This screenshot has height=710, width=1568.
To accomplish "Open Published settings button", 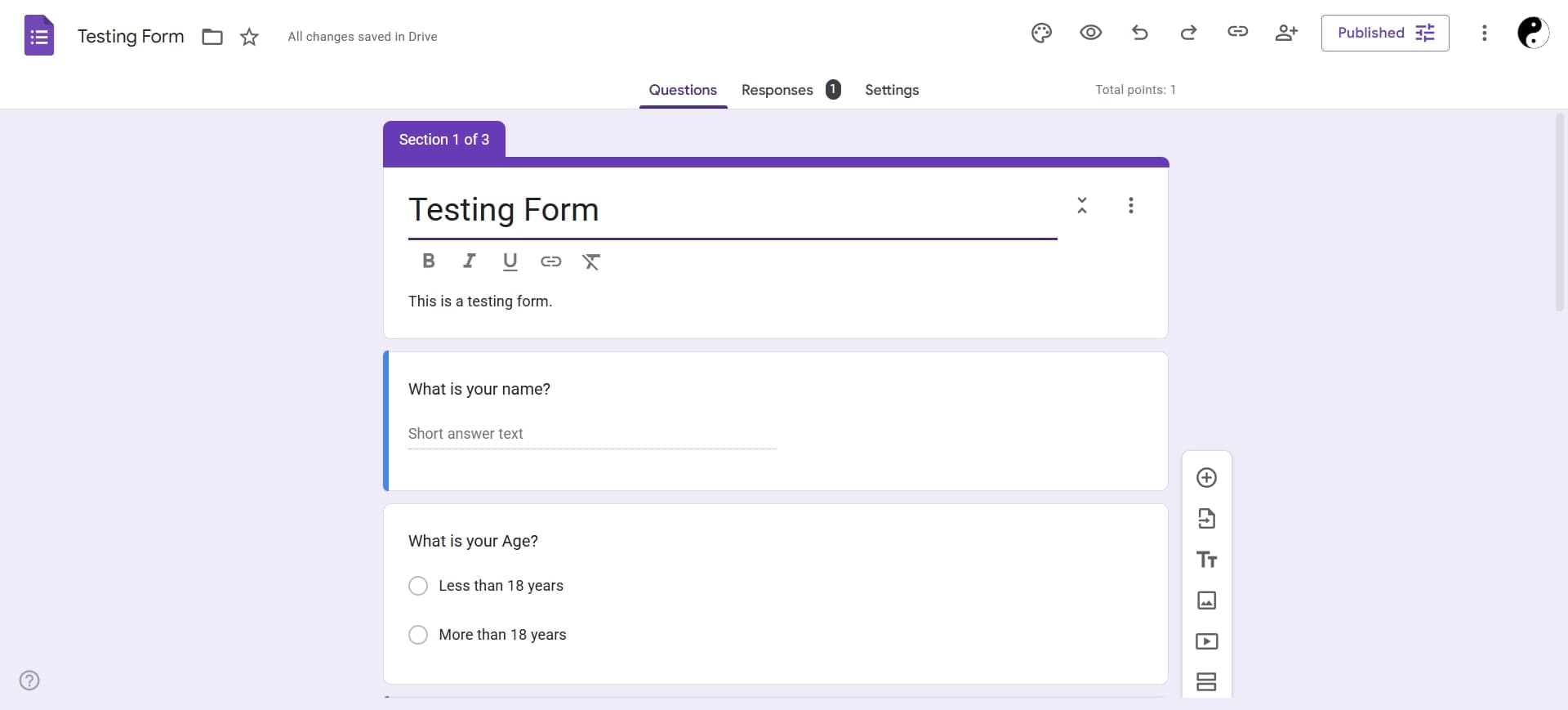I will [x=1385, y=33].
